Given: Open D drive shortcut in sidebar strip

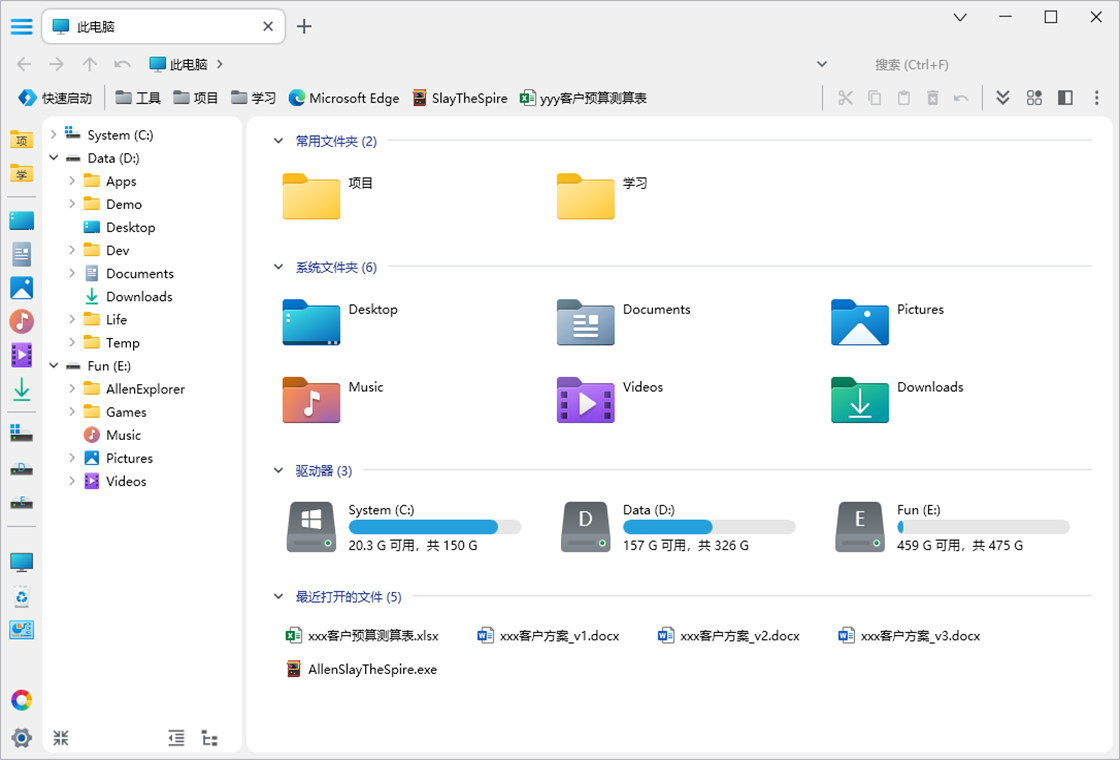Looking at the screenshot, I should coord(21,469).
